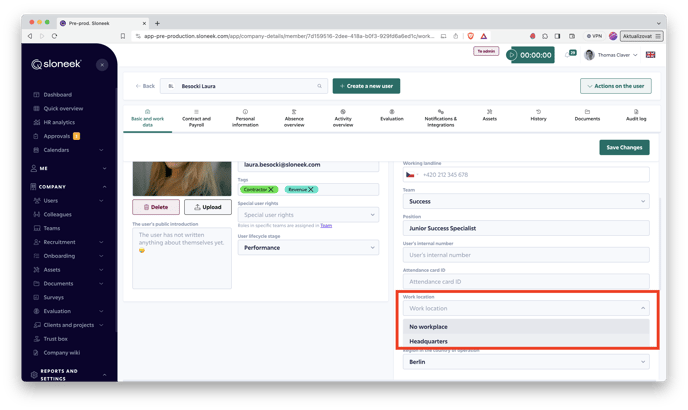Image resolution: width=688 pixels, height=410 pixels.
Task: Open region dropdown showing Berlin
Action: click(x=526, y=362)
